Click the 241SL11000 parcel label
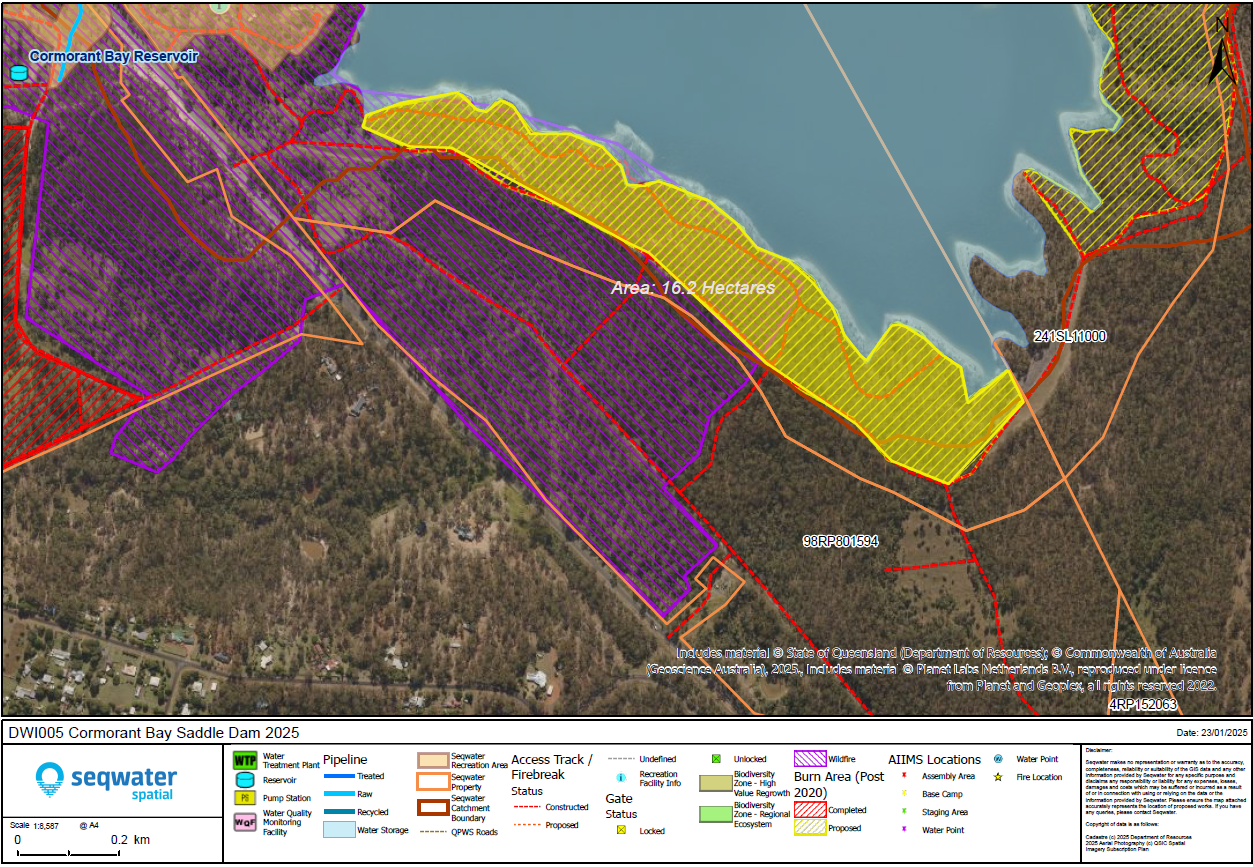 pyautogui.click(x=1070, y=337)
